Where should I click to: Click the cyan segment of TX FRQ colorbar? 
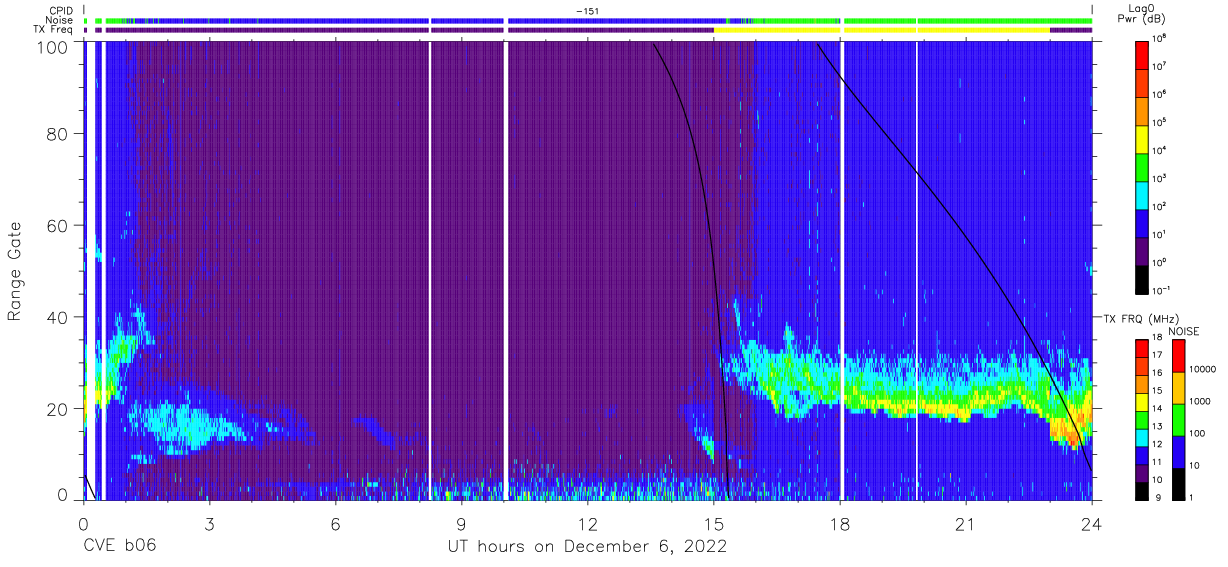(x=1142, y=436)
